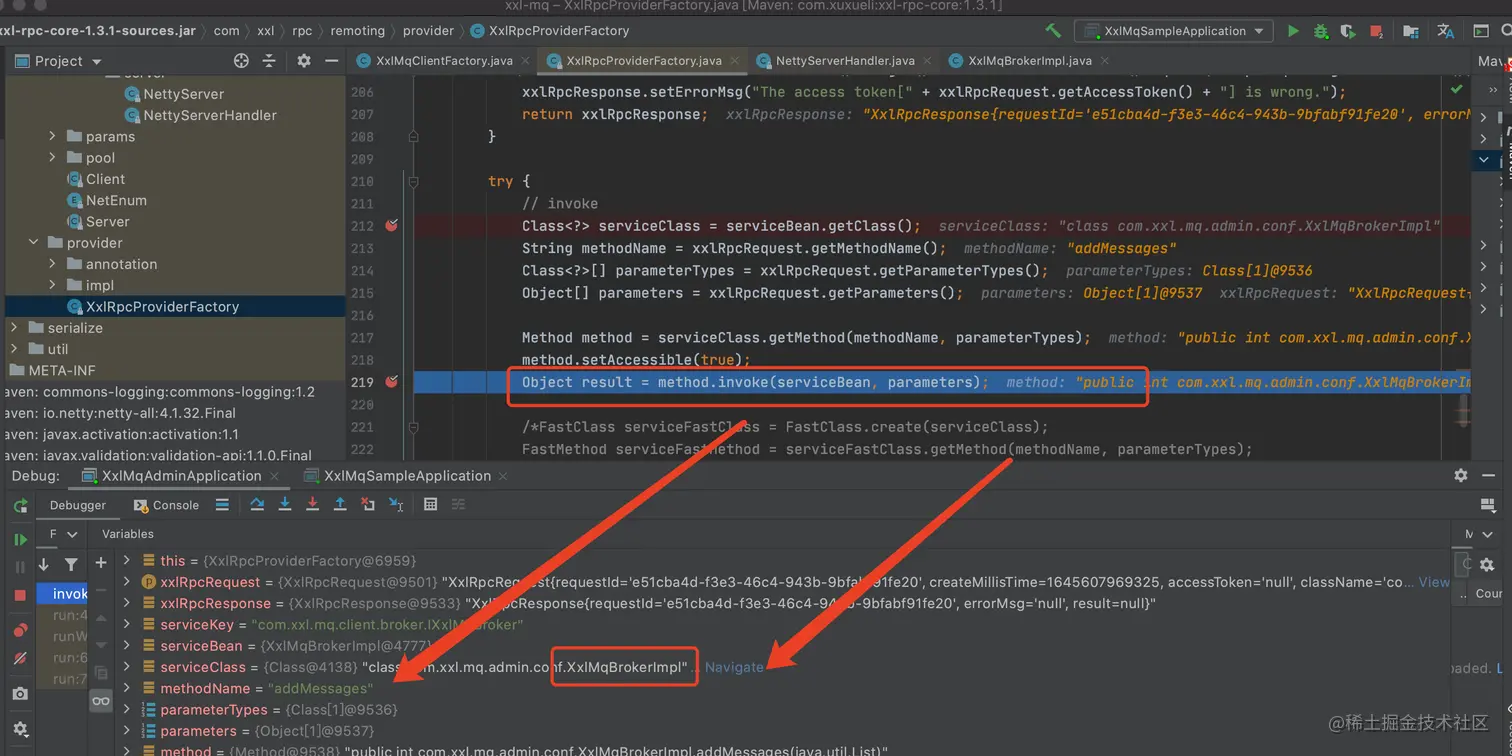Close the XxlRpcProviderFactory.java tab
The image size is (1512, 756).
click(x=735, y=61)
